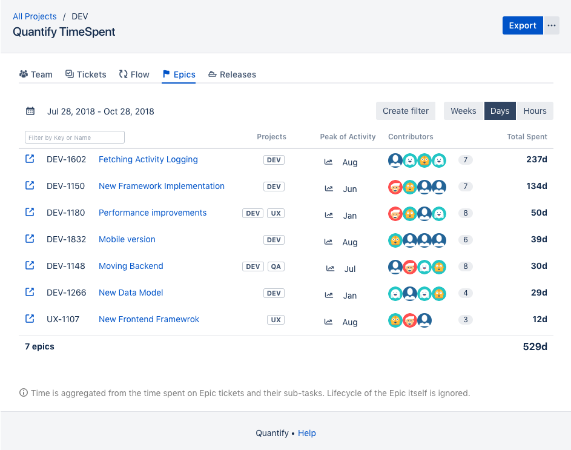Focus the Filter by Key or Name field
Screen dimensions: 571x450
click(75, 138)
